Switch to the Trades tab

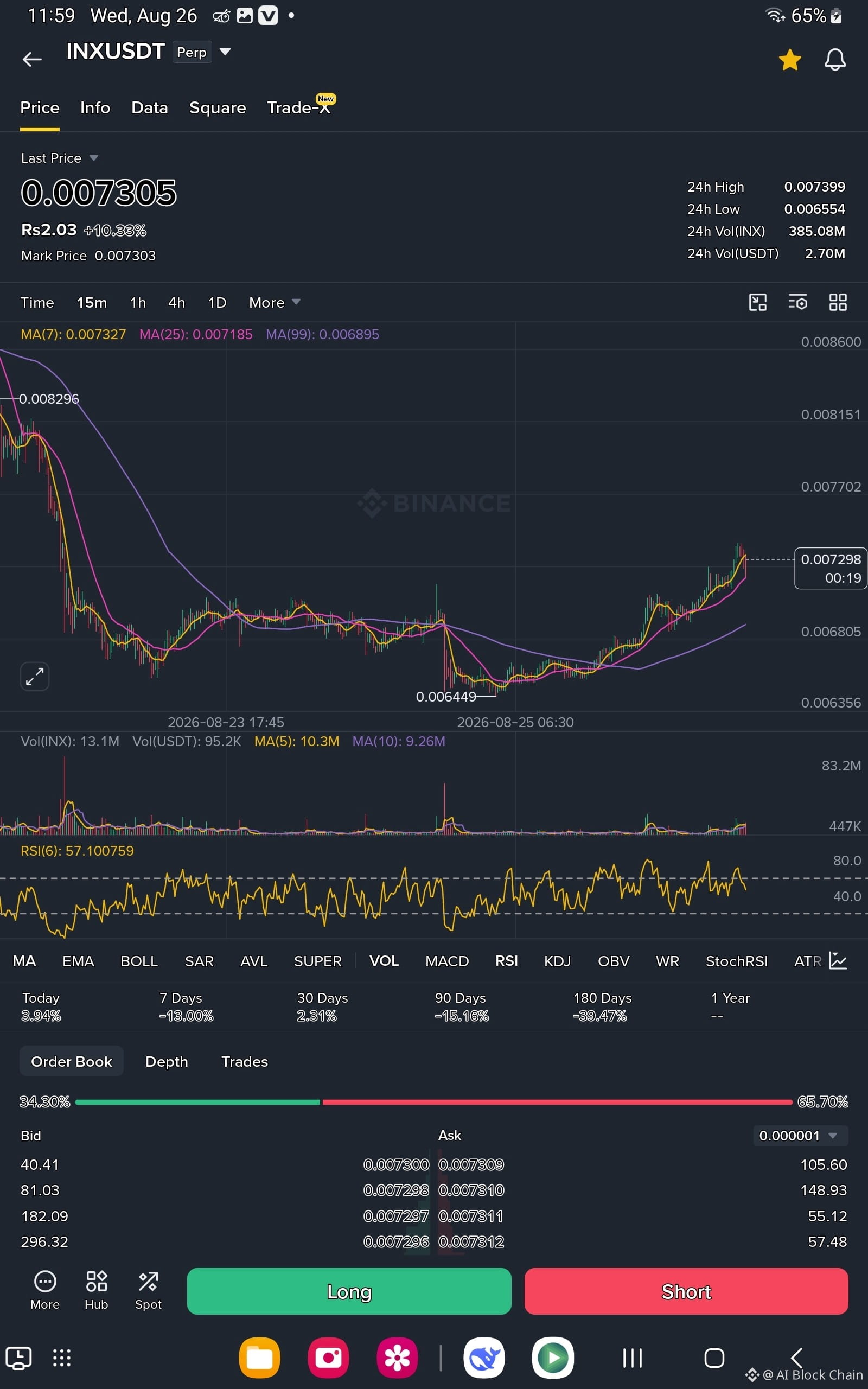coord(245,1062)
